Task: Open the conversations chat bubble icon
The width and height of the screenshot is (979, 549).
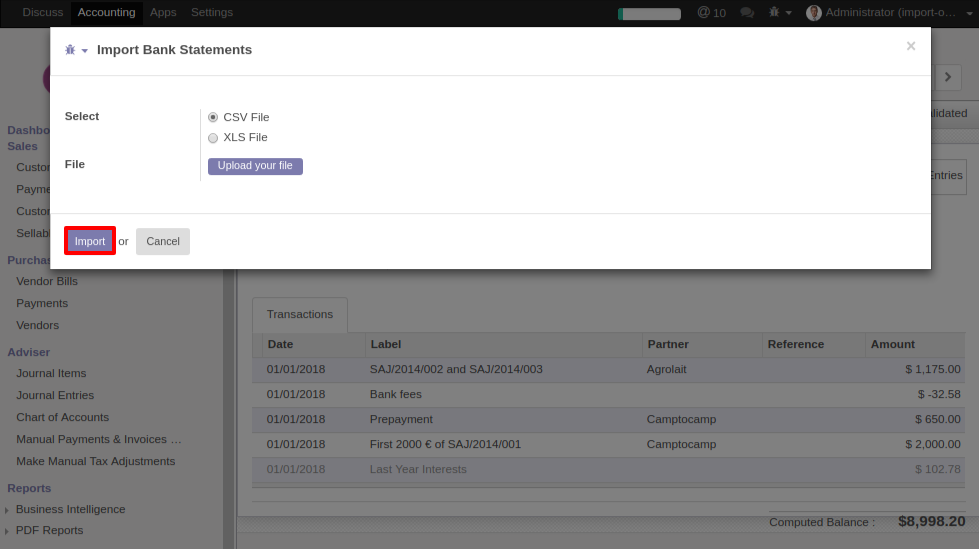Action: (x=747, y=13)
